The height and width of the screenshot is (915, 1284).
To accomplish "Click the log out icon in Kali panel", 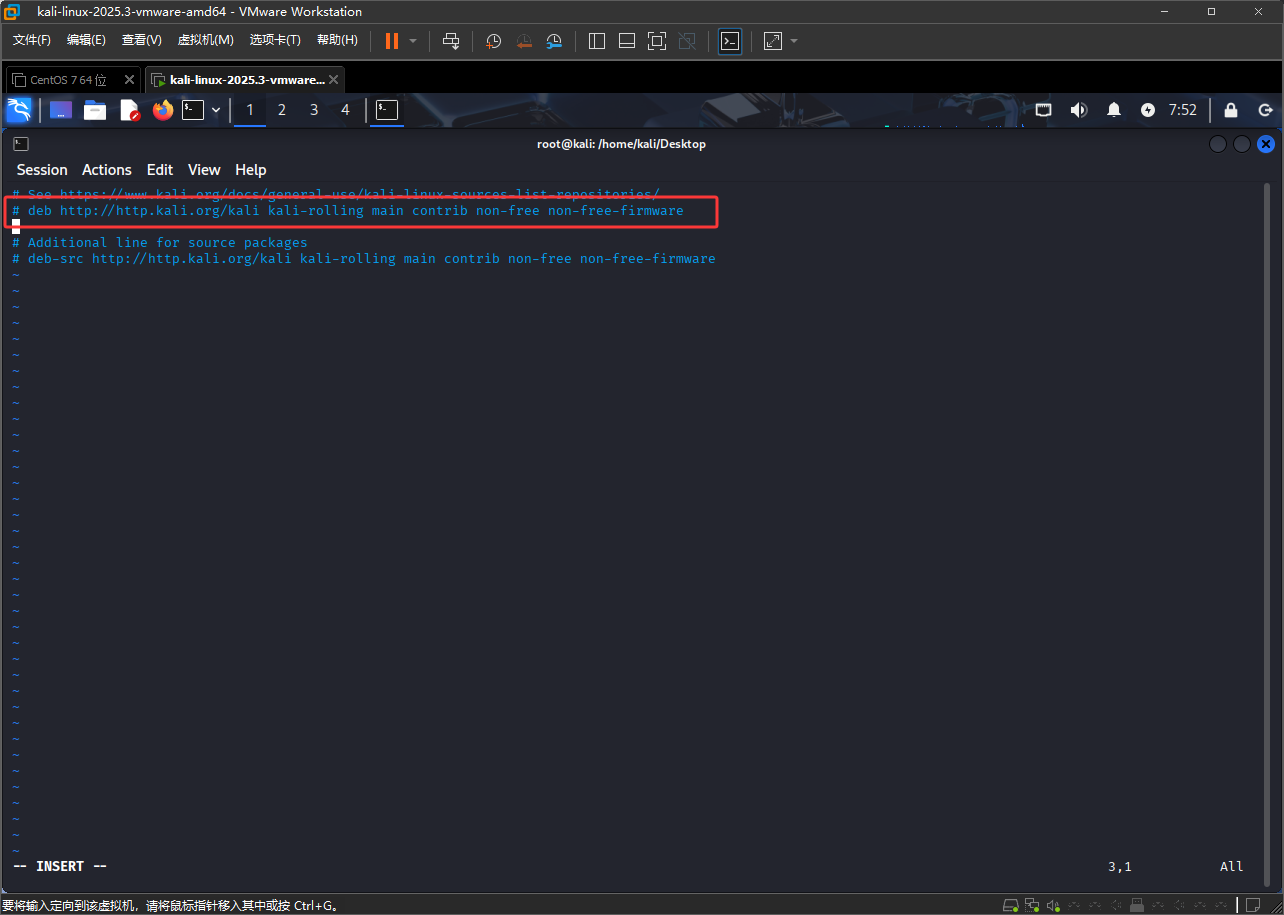I will pos(1265,110).
